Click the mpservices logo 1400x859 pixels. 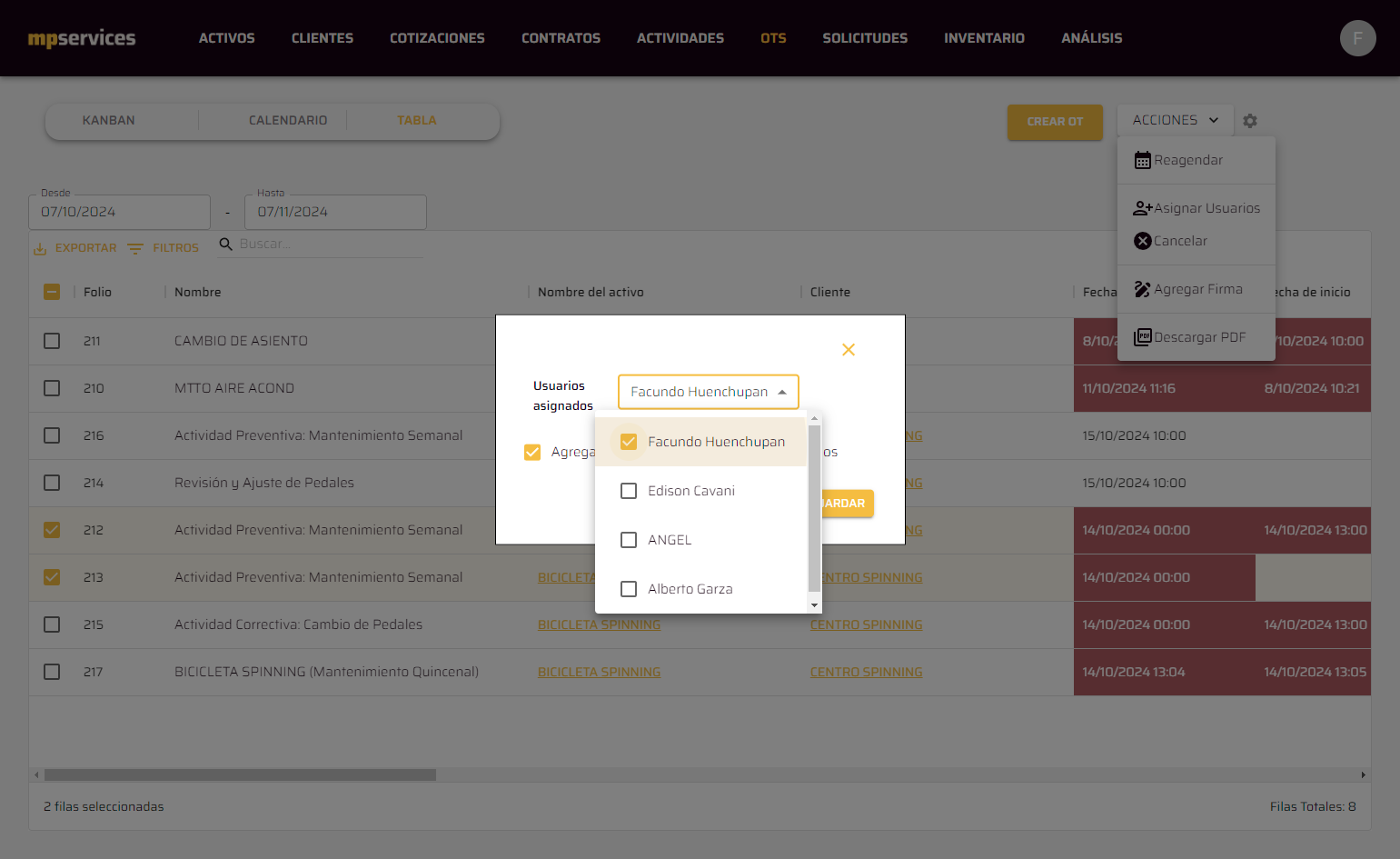pos(82,38)
